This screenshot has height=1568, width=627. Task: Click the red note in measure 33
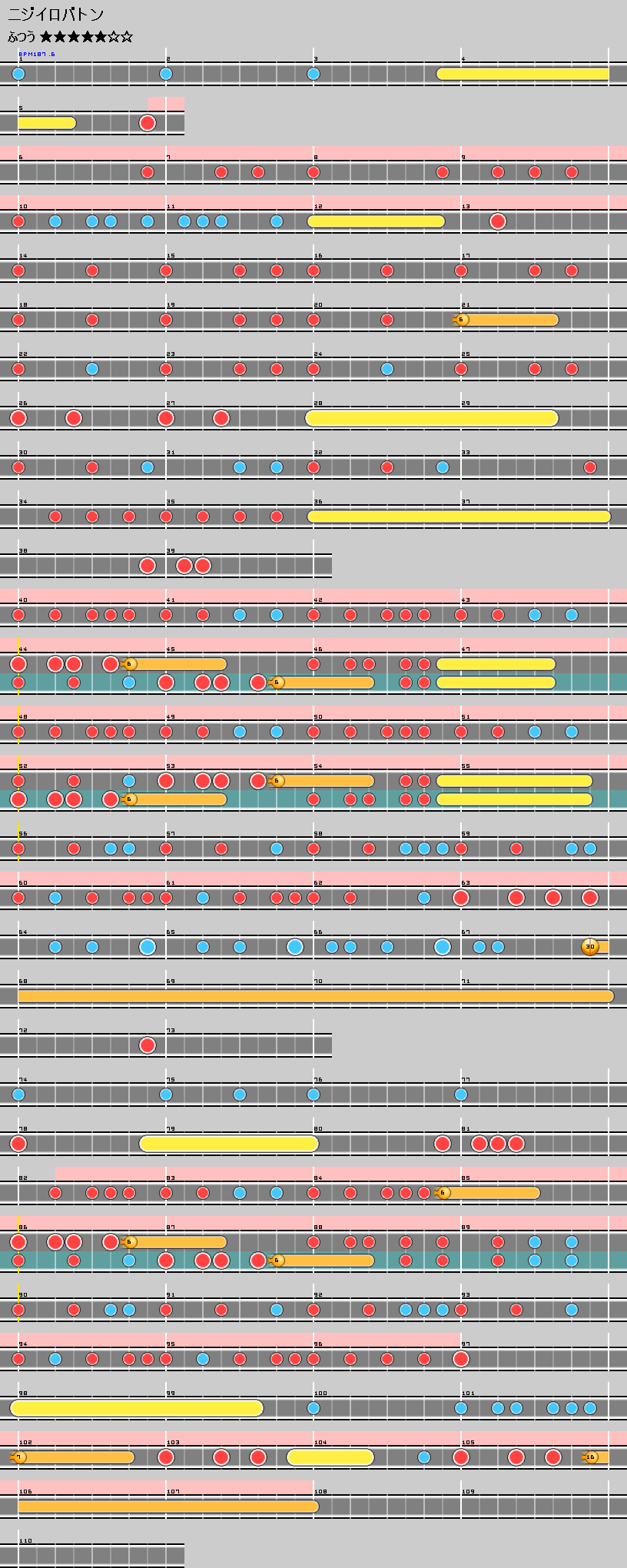coord(590,467)
